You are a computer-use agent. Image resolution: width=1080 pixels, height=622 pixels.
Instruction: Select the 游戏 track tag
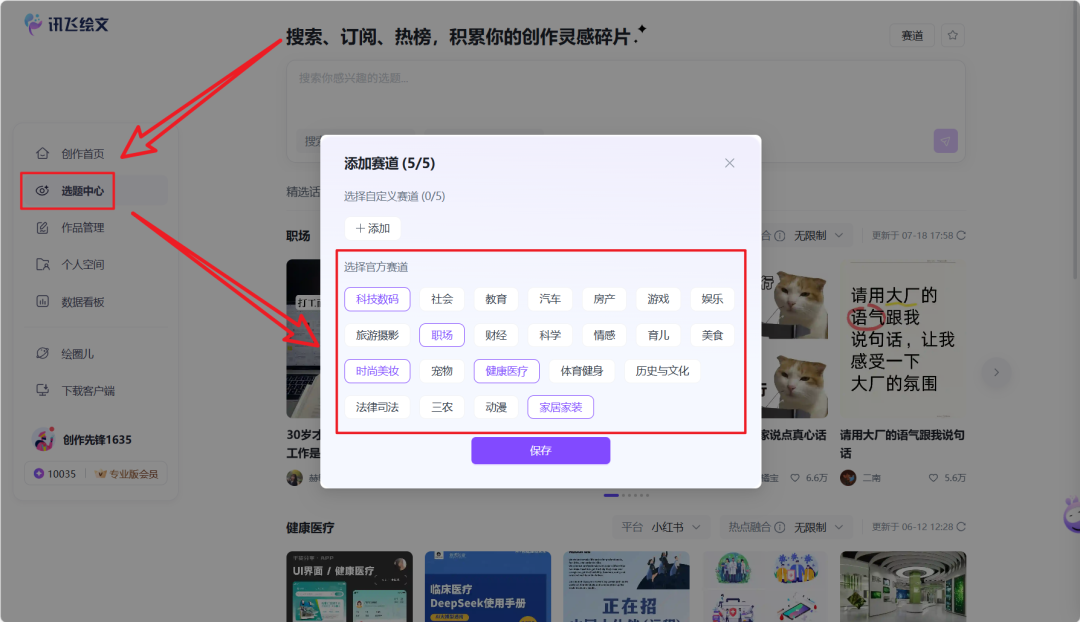click(x=658, y=299)
